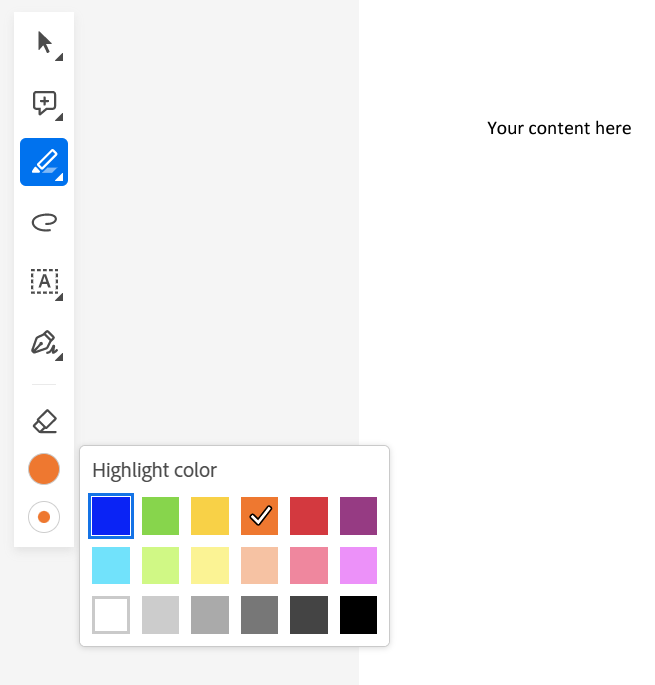Pick the white highlight swatch
Viewport: 655px width, 685px height.
[110, 615]
